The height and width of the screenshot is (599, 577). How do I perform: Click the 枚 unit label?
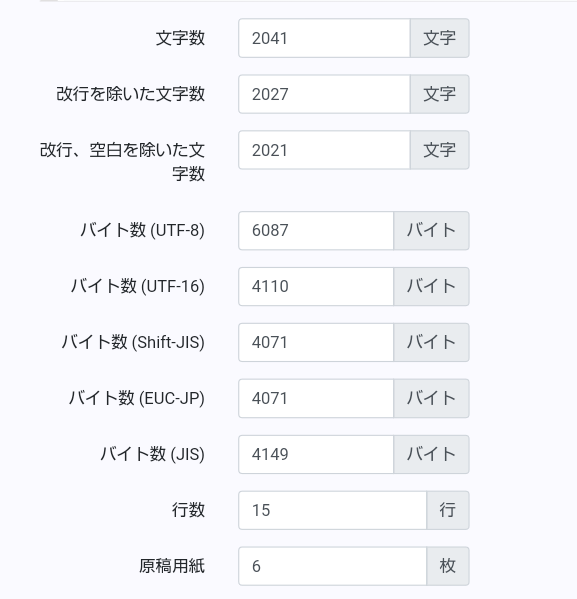coord(448,566)
